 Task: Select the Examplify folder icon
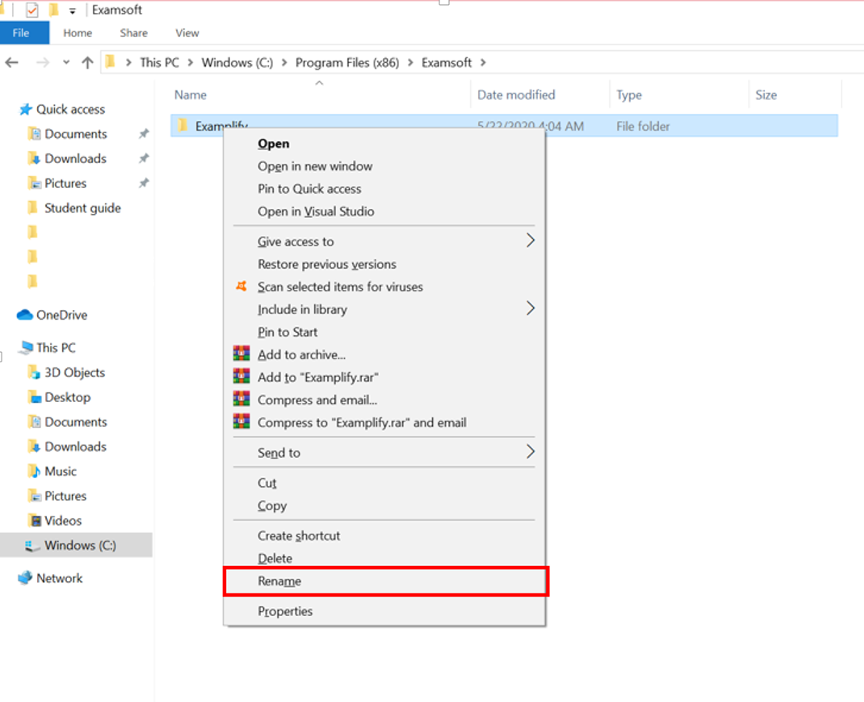tap(182, 126)
